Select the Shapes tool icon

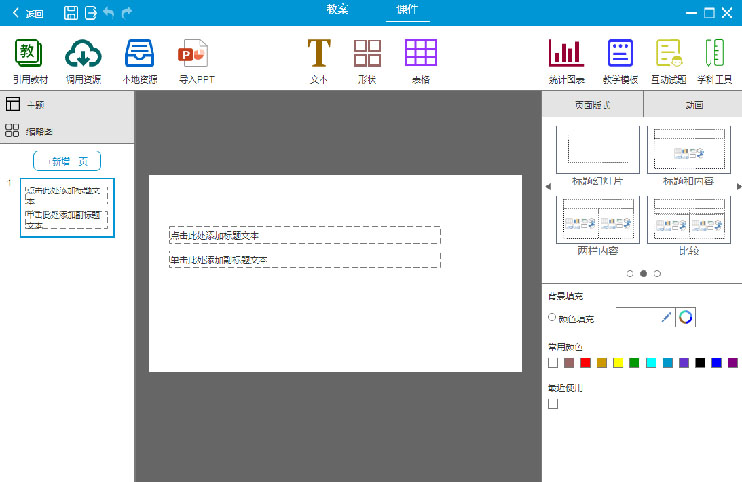click(x=368, y=54)
